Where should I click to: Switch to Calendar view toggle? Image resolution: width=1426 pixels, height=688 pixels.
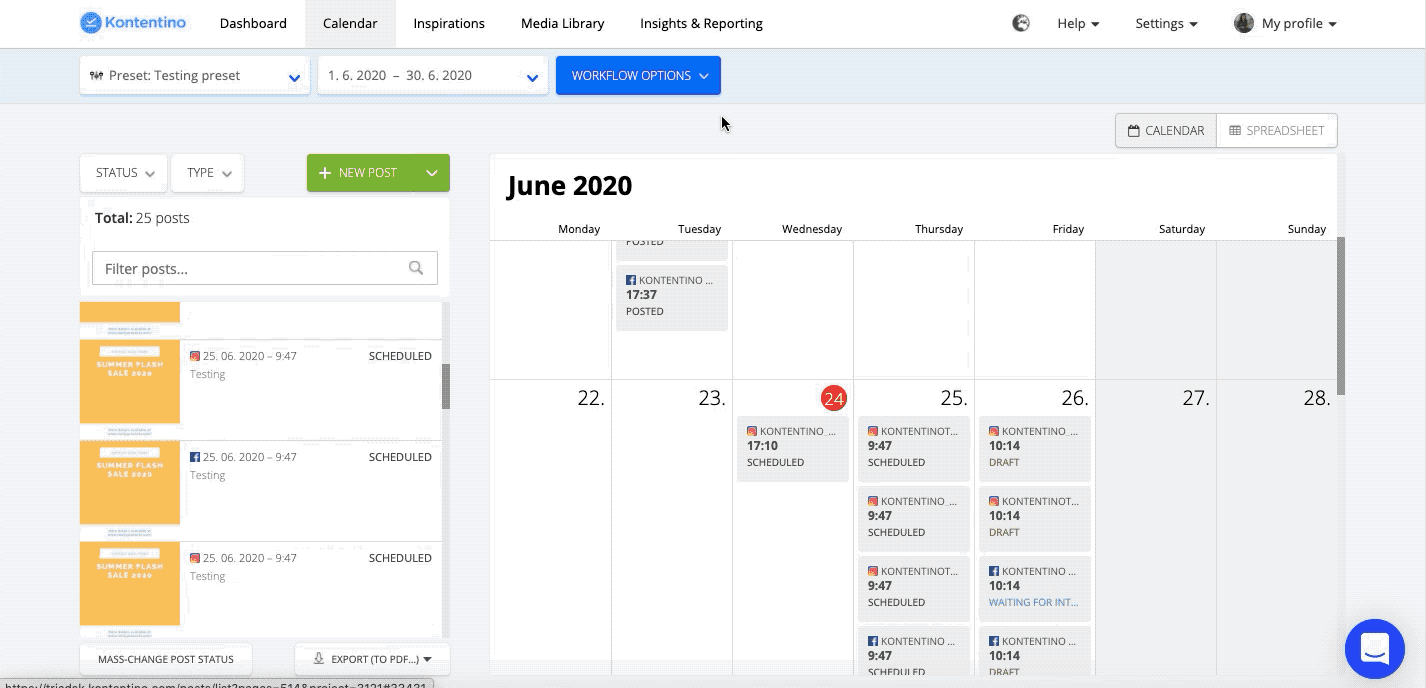tap(1166, 130)
